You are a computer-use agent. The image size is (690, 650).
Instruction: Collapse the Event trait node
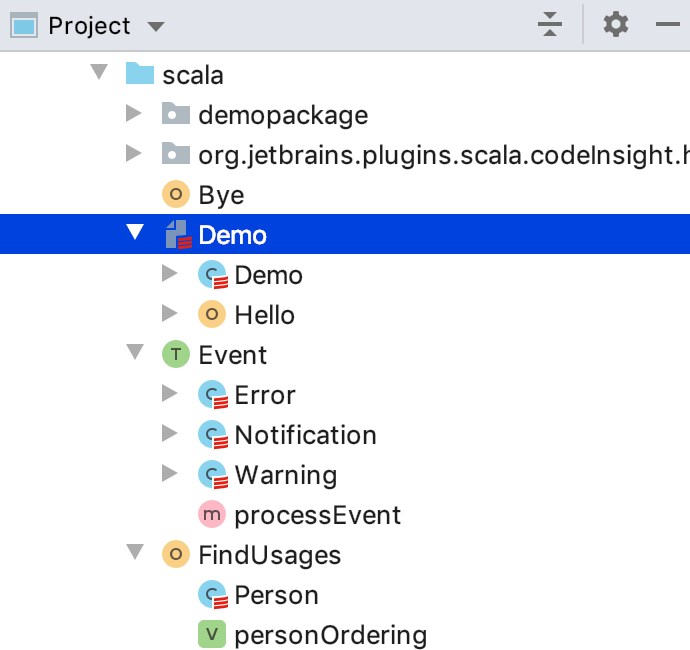(x=133, y=355)
